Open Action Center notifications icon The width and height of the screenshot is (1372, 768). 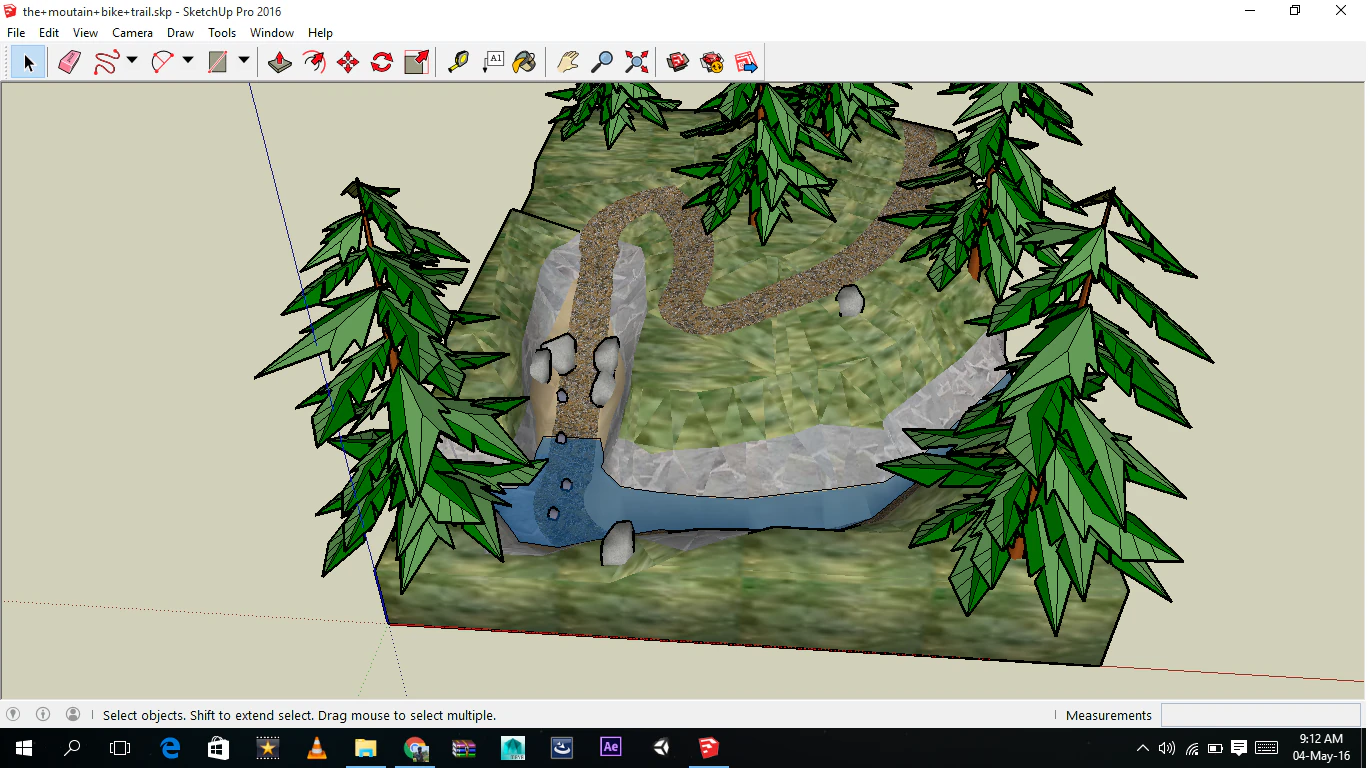click(x=1239, y=748)
